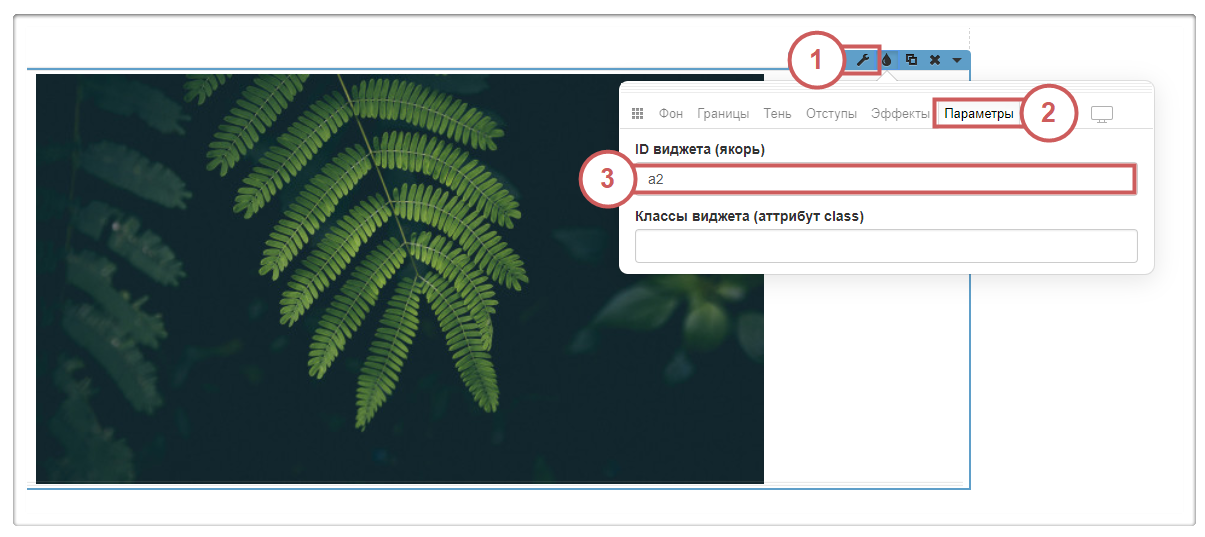Image resolution: width=1205 pixels, height=537 pixels.
Task: Click the numbered marker 2 circle
Action: 1048,112
